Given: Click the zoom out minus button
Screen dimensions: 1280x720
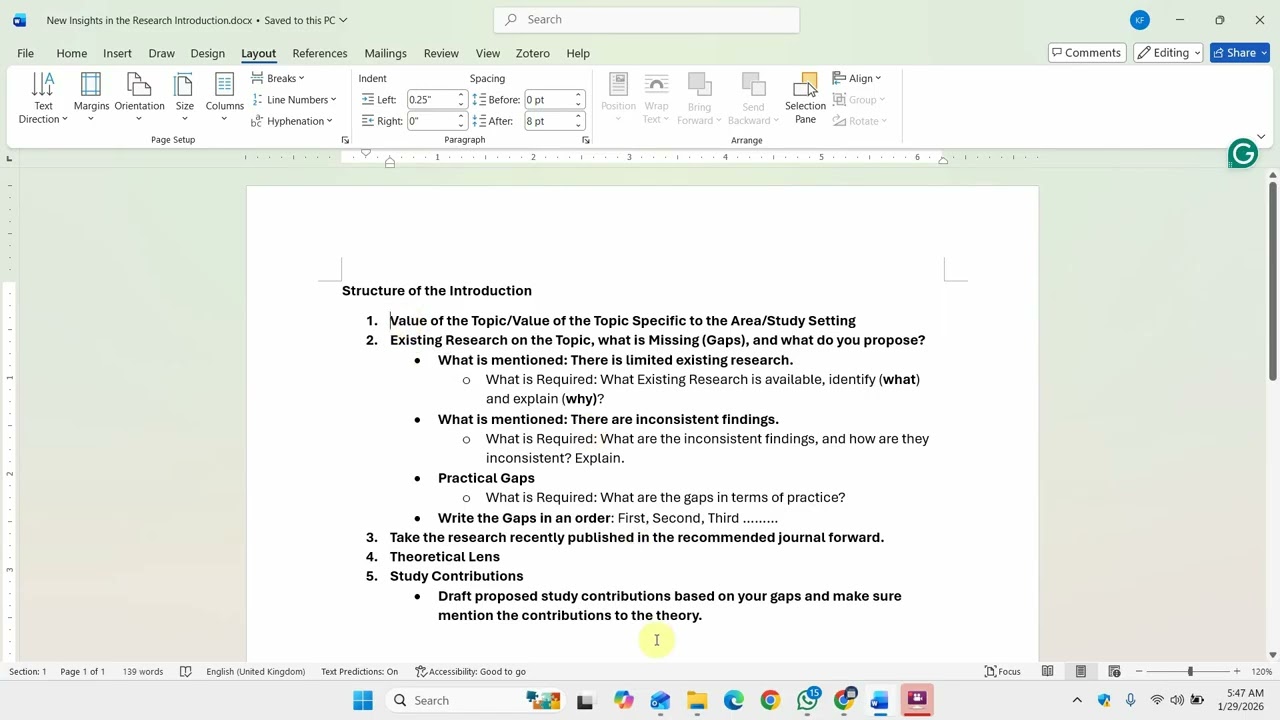Looking at the screenshot, I should pos(1138,671).
